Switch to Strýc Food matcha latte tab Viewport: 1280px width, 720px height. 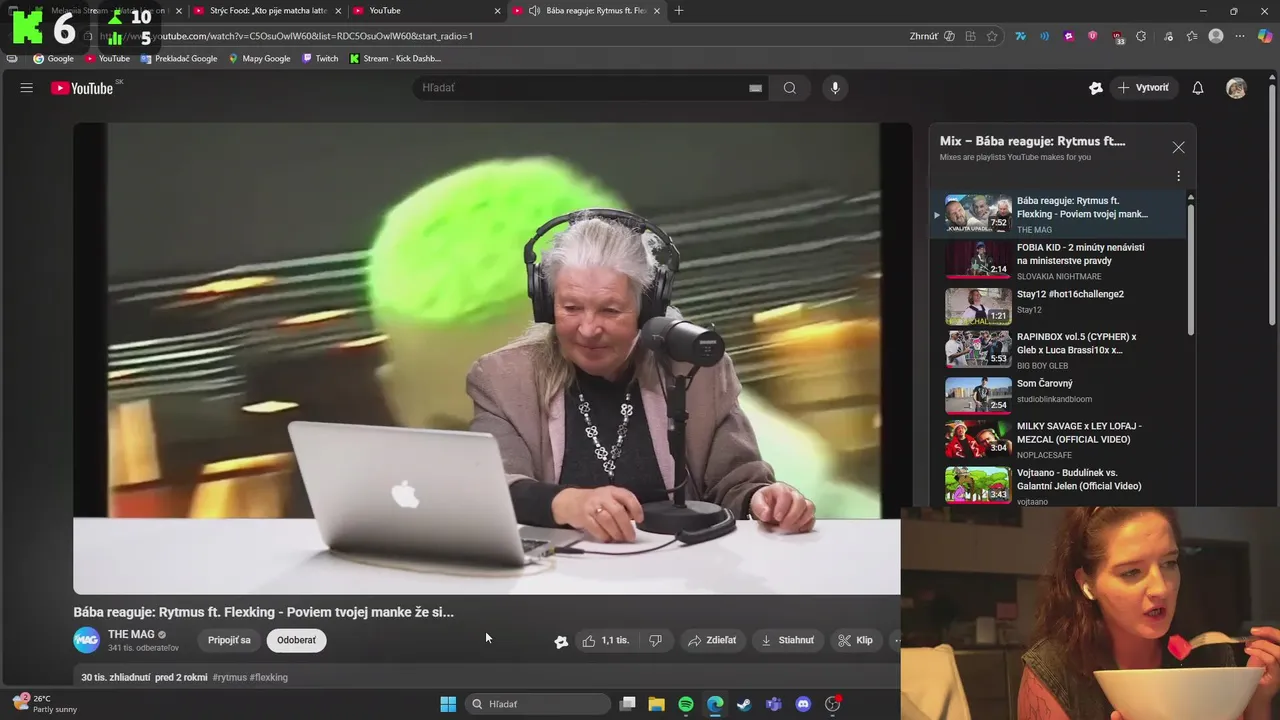click(265, 11)
